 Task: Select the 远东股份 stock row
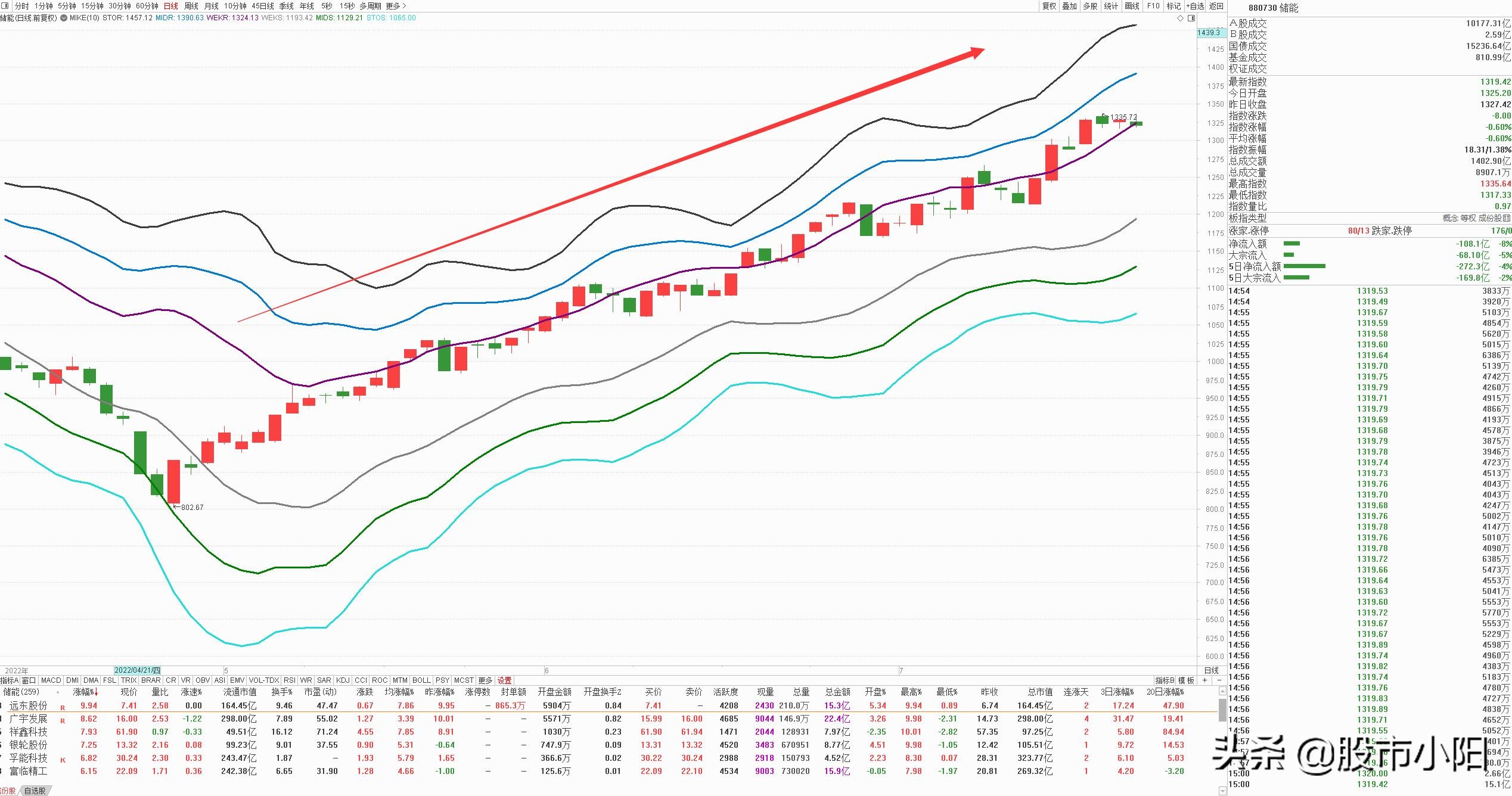pyautogui.click(x=29, y=705)
